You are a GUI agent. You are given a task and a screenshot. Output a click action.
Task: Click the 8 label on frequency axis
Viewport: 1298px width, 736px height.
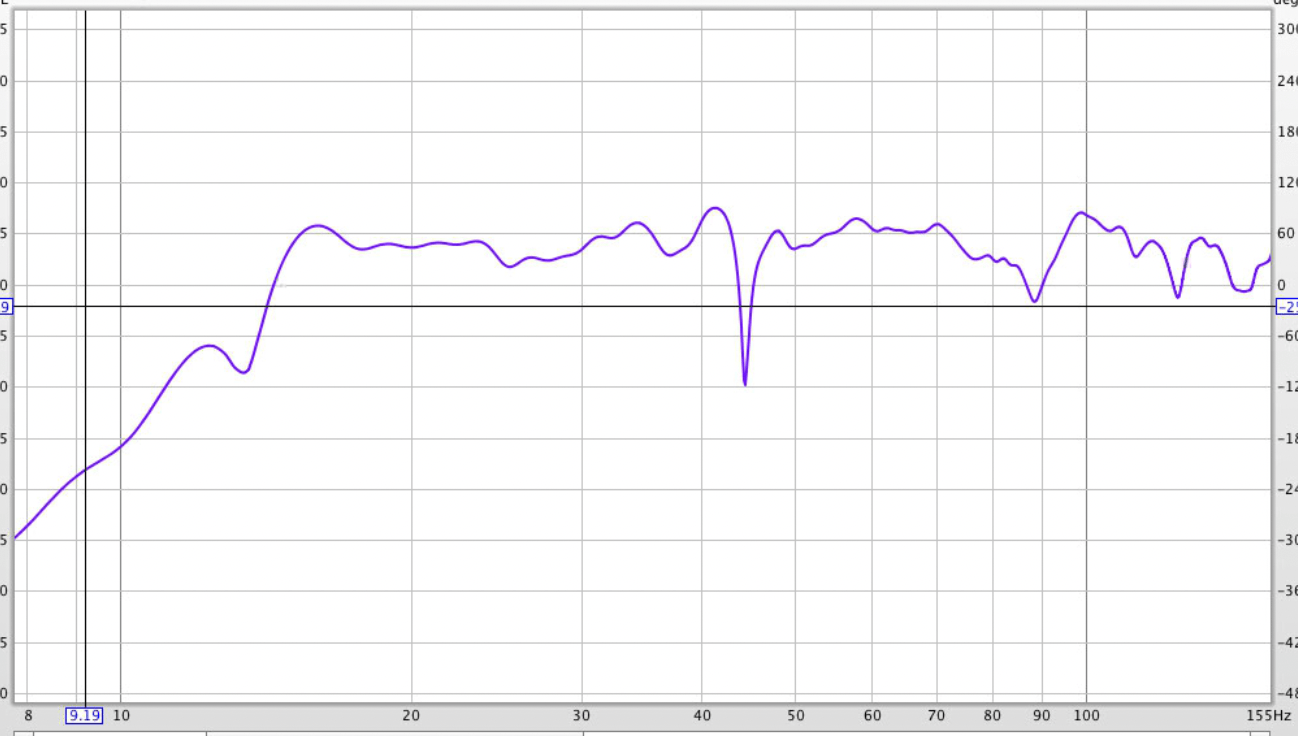[x=28, y=715]
